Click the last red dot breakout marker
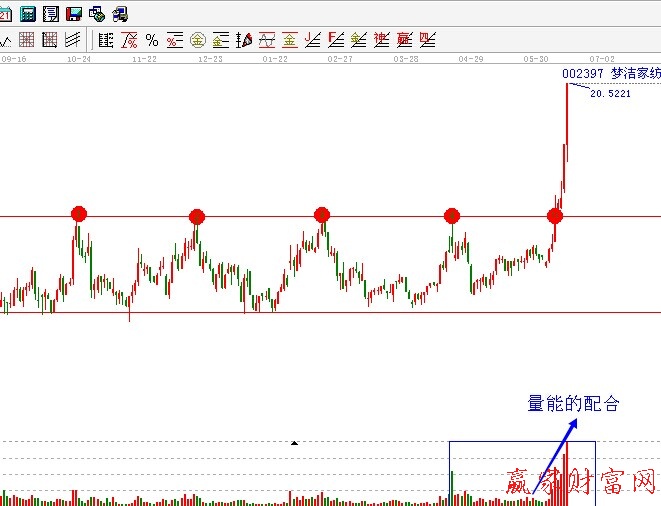The image size is (661, 506). click(x=555, y=216)
